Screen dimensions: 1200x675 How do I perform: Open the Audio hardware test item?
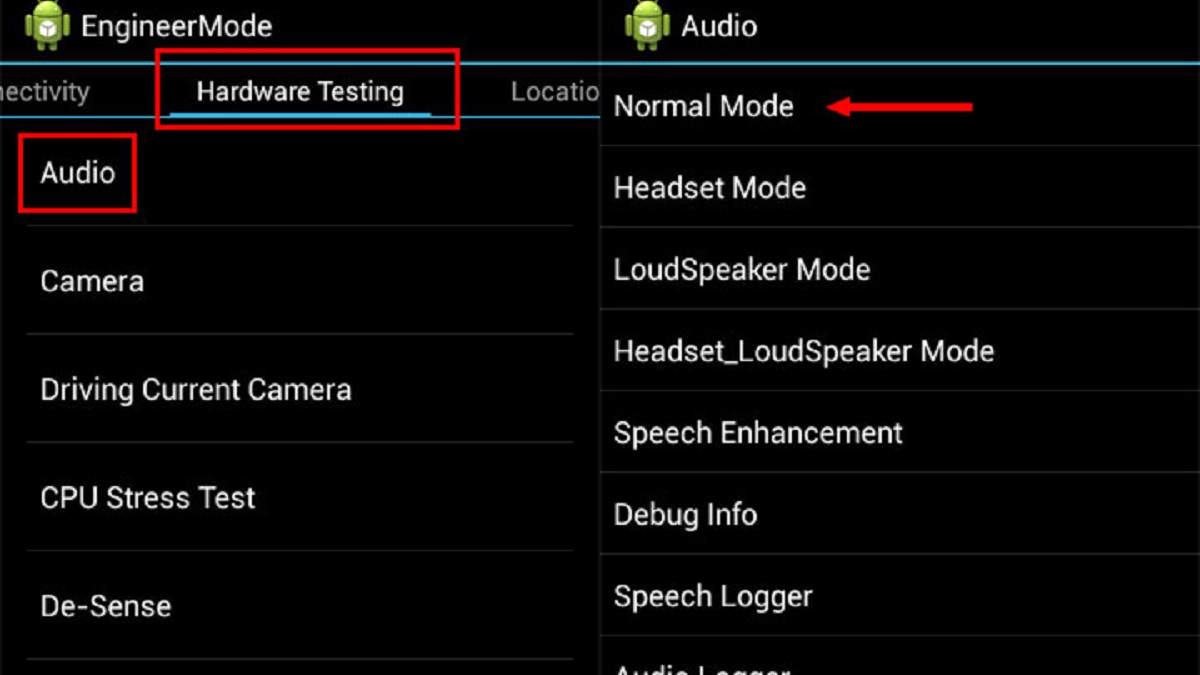pos(300,172)
